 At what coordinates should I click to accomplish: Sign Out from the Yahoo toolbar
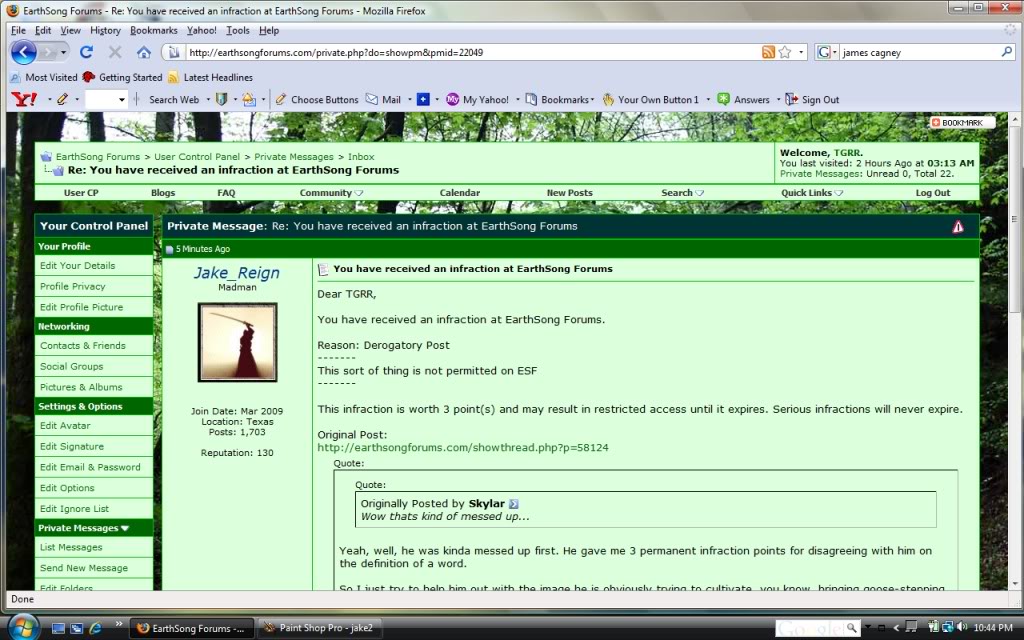point(812,99)
